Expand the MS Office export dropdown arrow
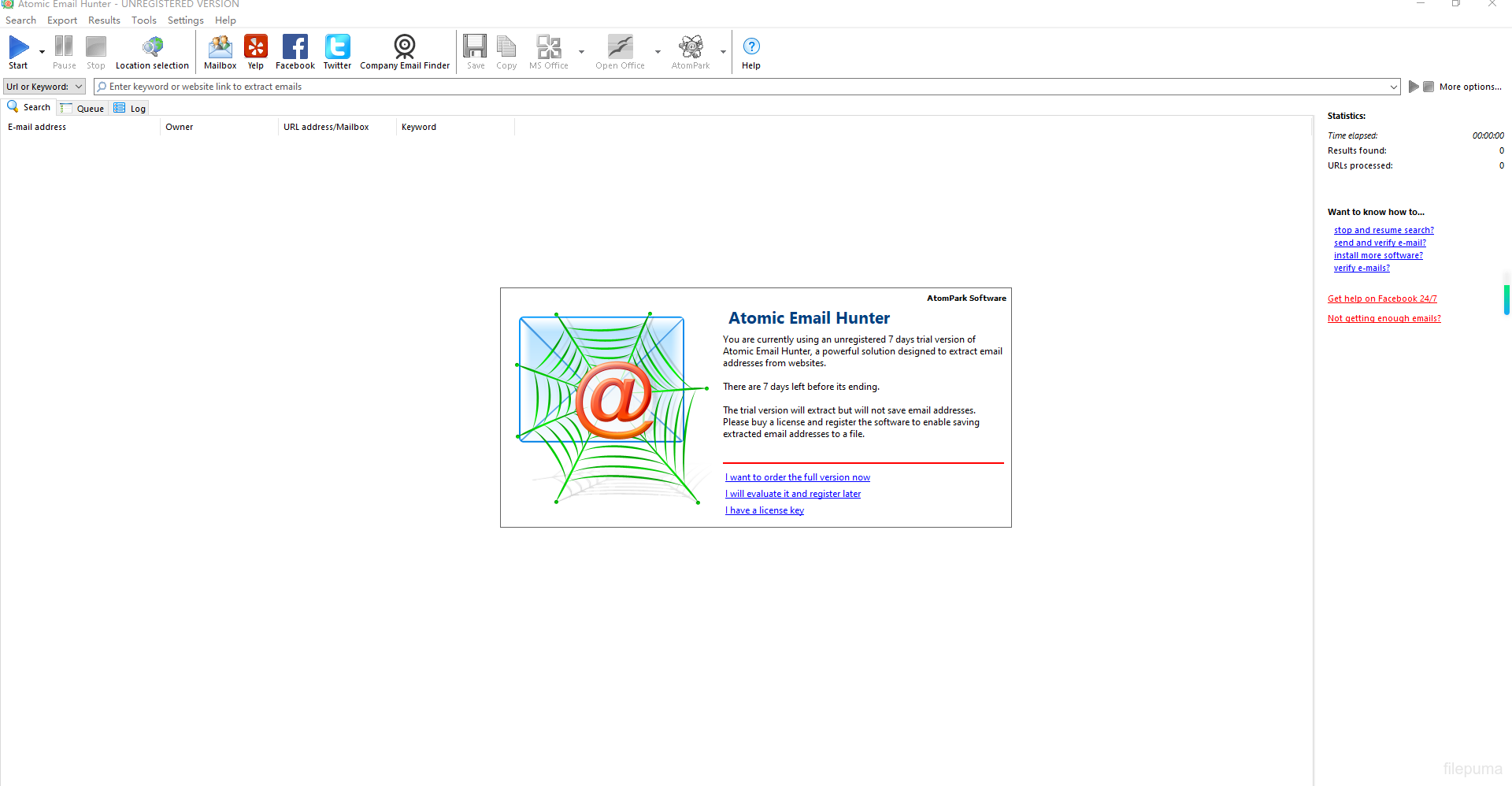This screenshot has width=1512, height=786. click(582, 52)
